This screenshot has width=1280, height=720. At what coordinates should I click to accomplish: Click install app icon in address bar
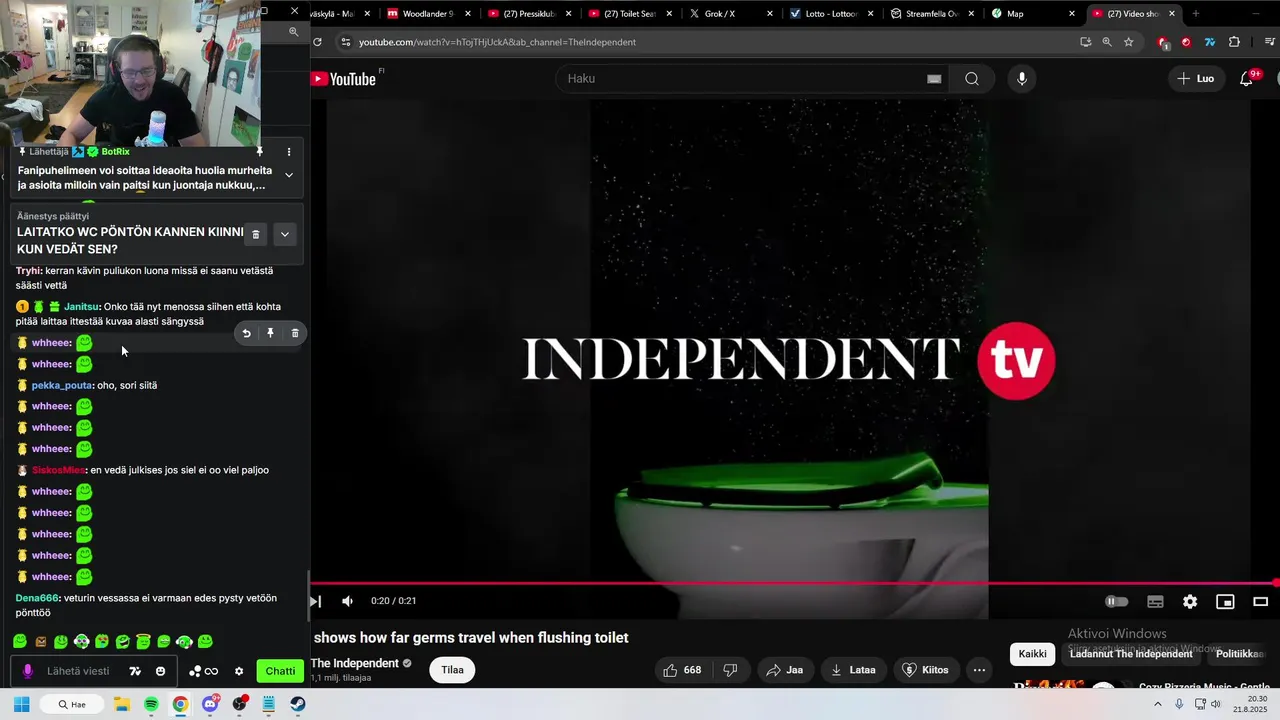(1085, 42)
